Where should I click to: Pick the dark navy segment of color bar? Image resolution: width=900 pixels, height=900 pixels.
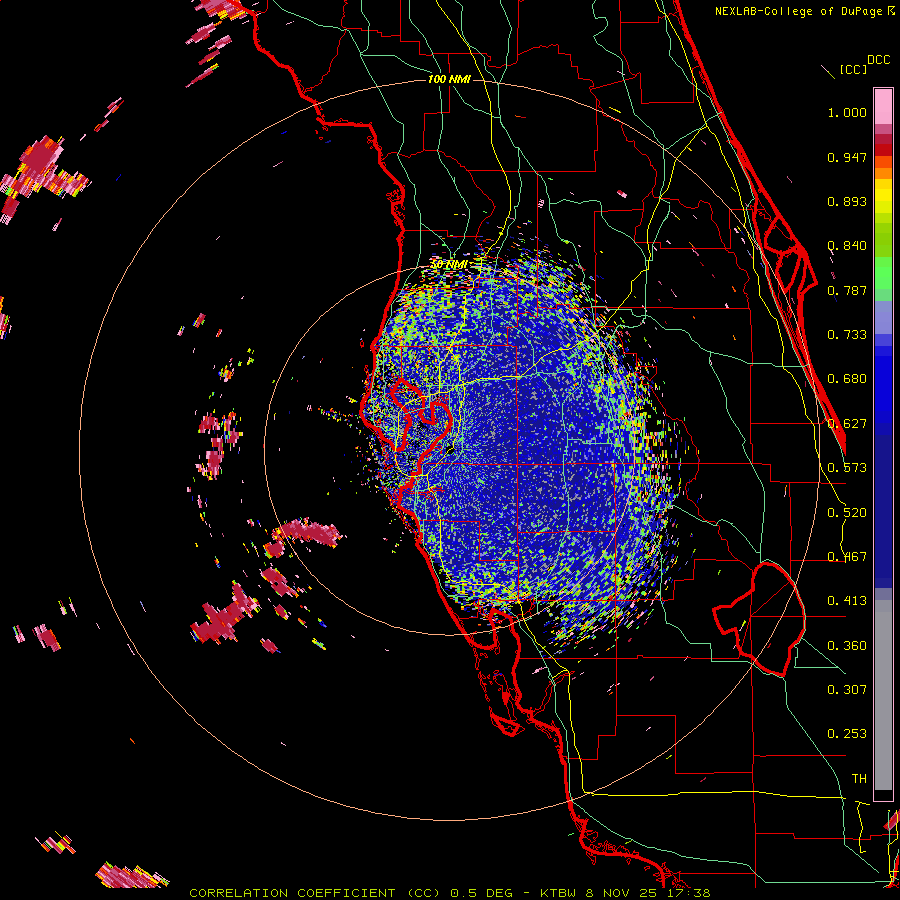883,511
